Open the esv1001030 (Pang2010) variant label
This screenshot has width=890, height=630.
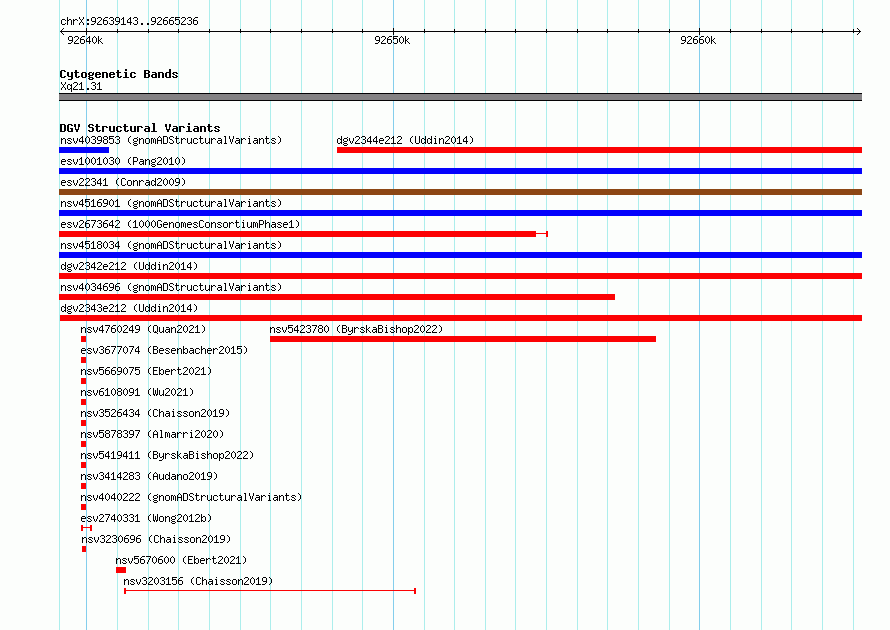(123, 161)
